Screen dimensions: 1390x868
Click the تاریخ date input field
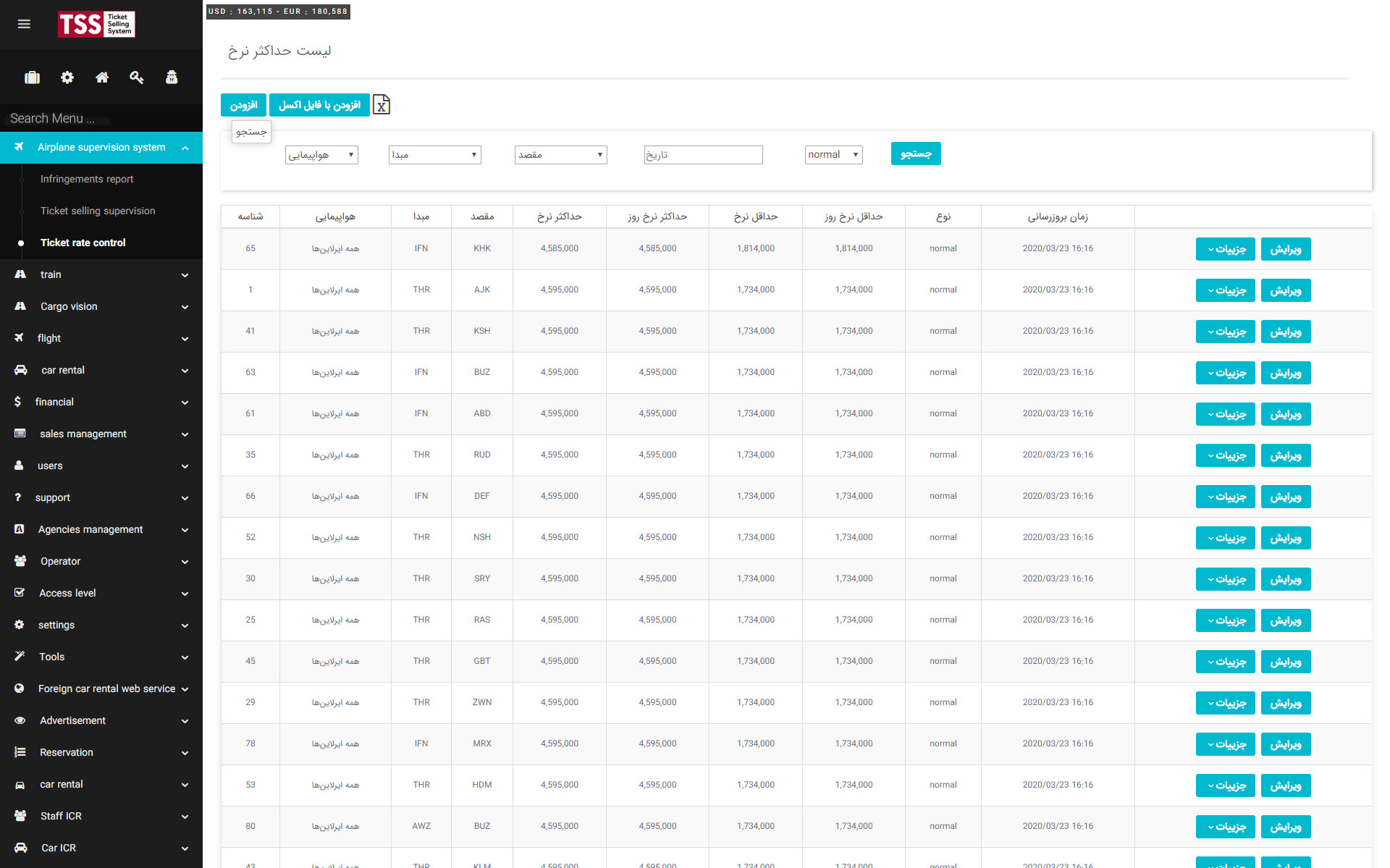(703, 155)
